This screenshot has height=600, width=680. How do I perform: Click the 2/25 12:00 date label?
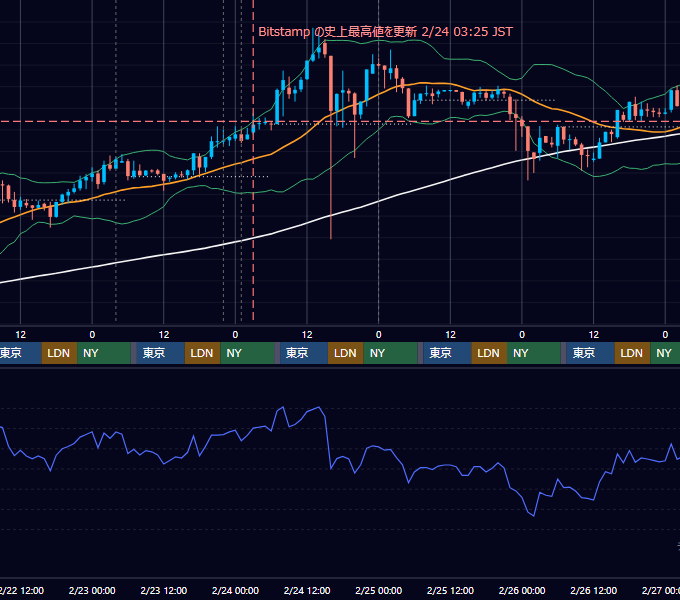450,590
